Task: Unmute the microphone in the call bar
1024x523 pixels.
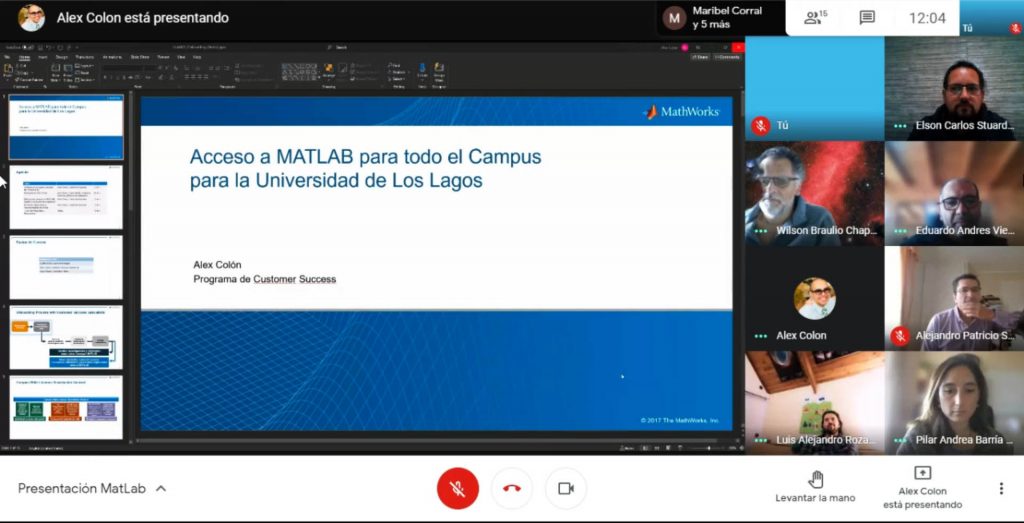Action: coord(457,488)
